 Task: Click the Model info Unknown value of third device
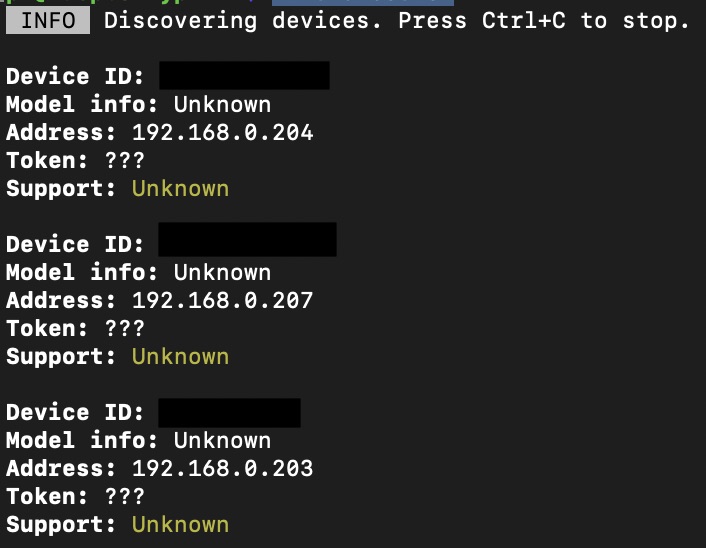coord(222,440)
